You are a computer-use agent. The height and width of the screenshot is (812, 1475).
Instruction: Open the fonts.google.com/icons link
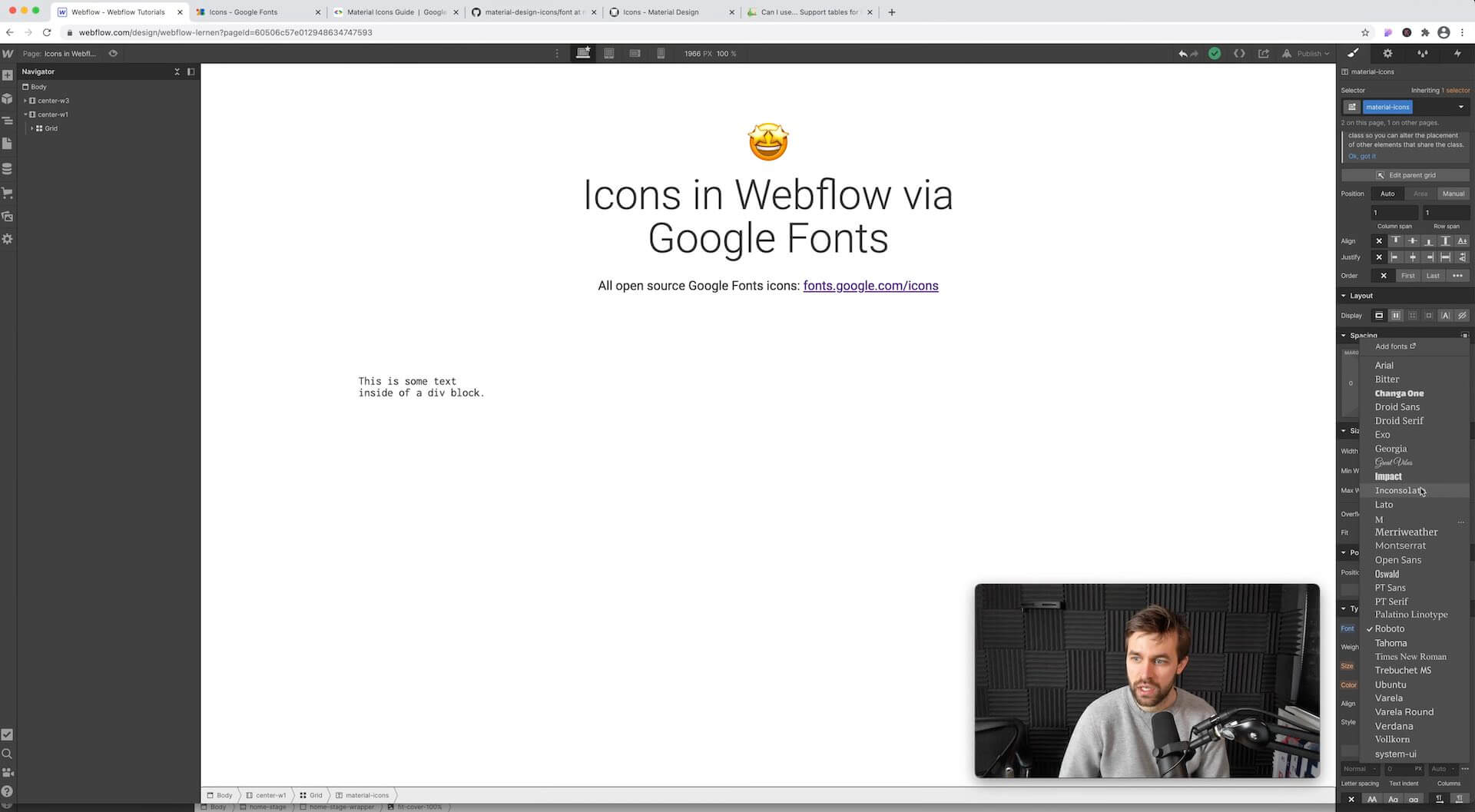pyautogui.click(x=870, y=285)
